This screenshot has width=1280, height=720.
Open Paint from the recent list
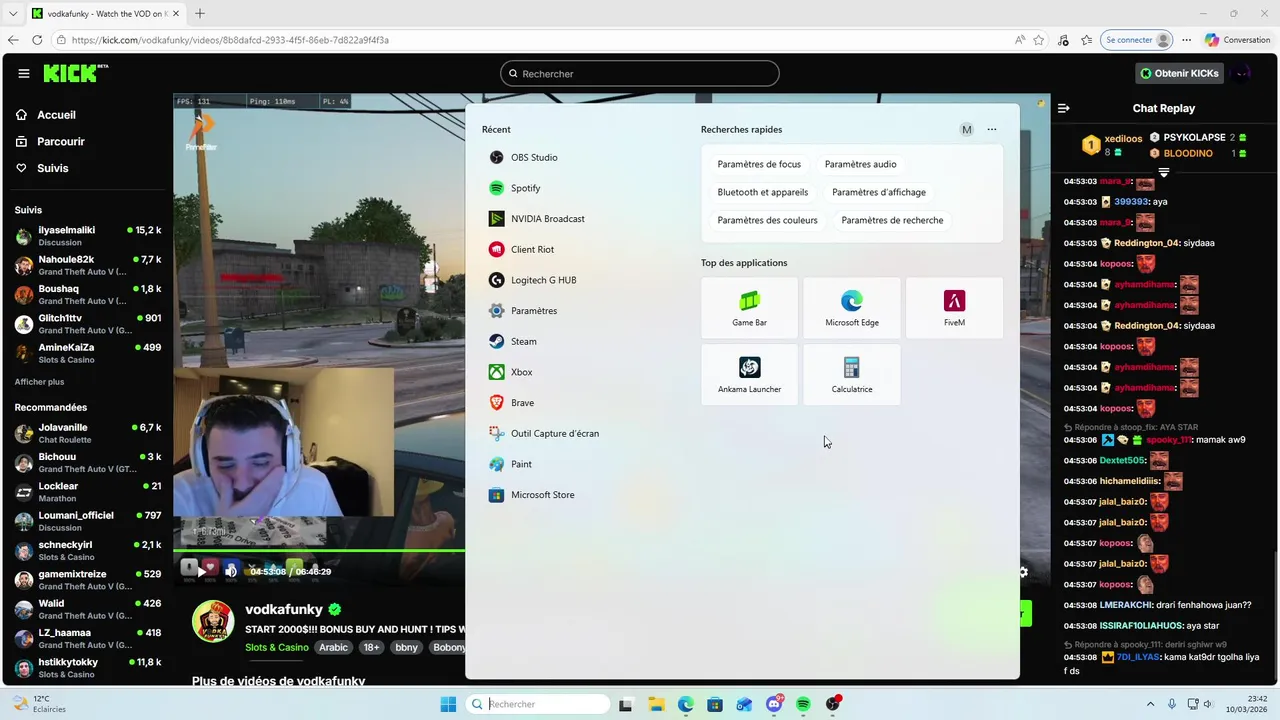[512, 464]
